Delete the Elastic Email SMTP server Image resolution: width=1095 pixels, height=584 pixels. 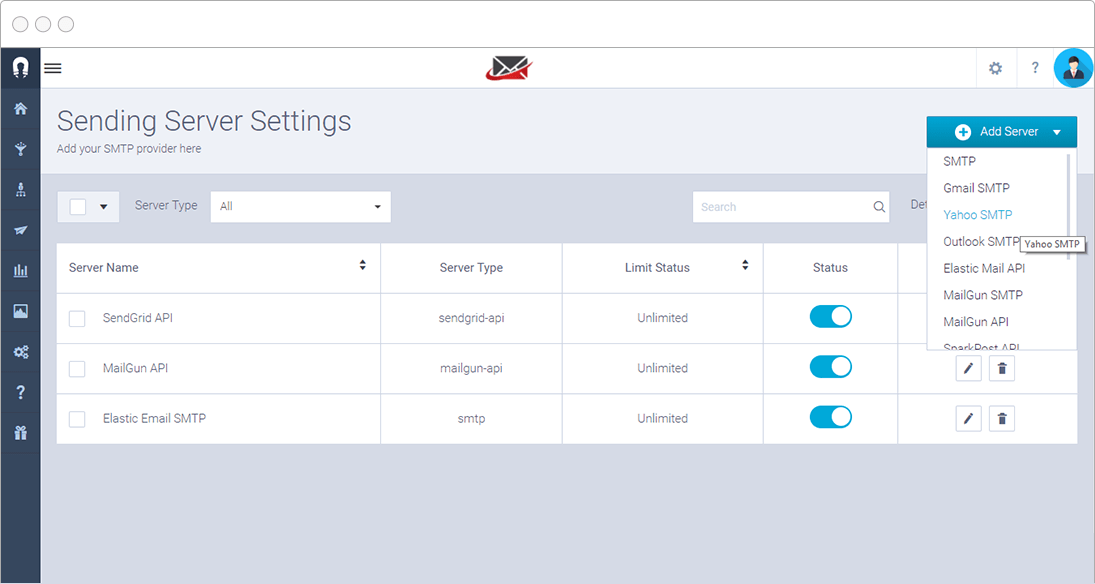point(1001,418)
